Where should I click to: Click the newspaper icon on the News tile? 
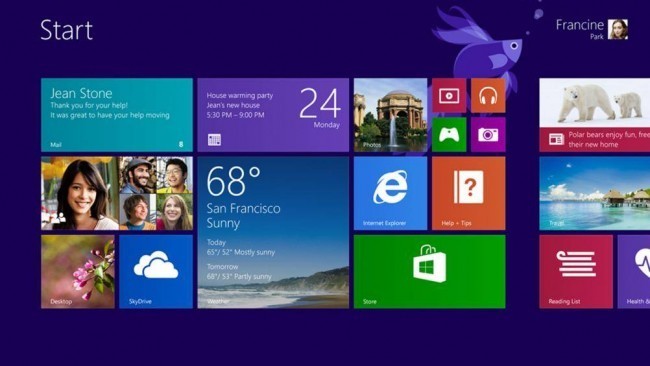point(556,139)
